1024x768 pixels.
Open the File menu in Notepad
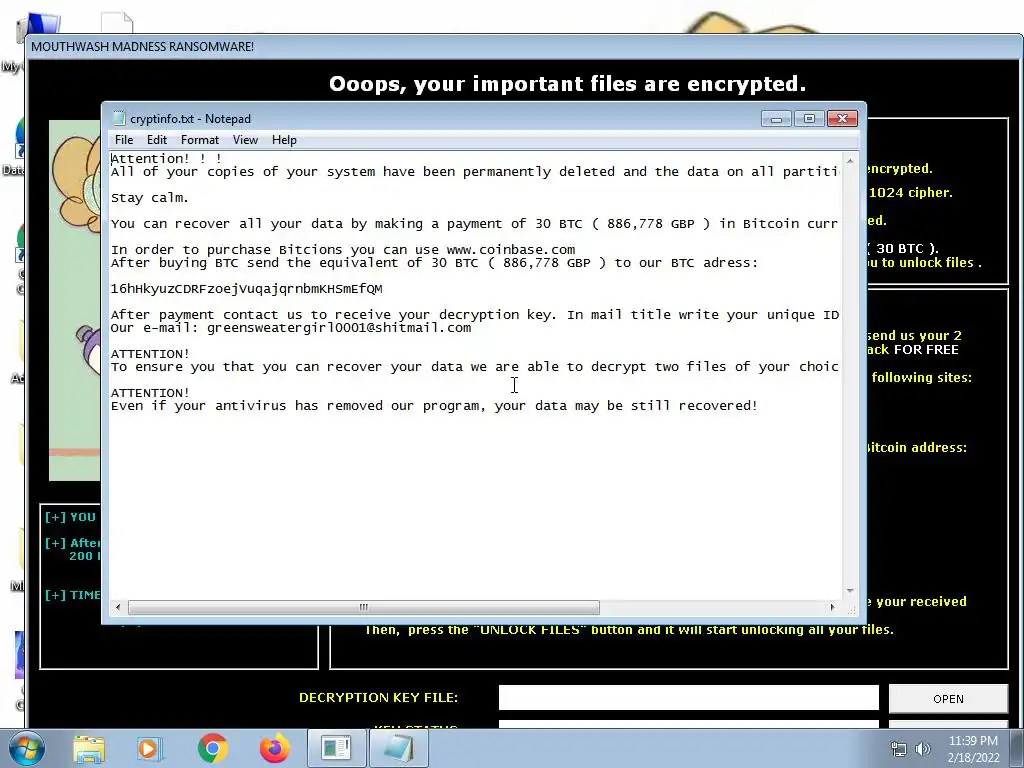[x=123, y=140]
